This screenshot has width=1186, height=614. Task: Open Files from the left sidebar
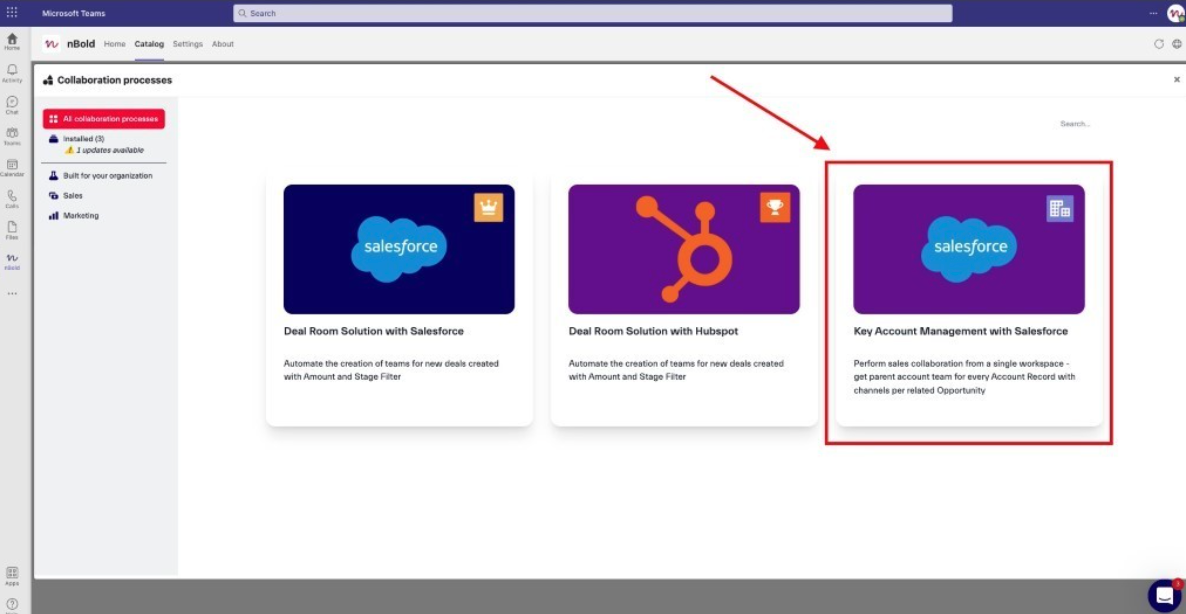tap(12, 229)
